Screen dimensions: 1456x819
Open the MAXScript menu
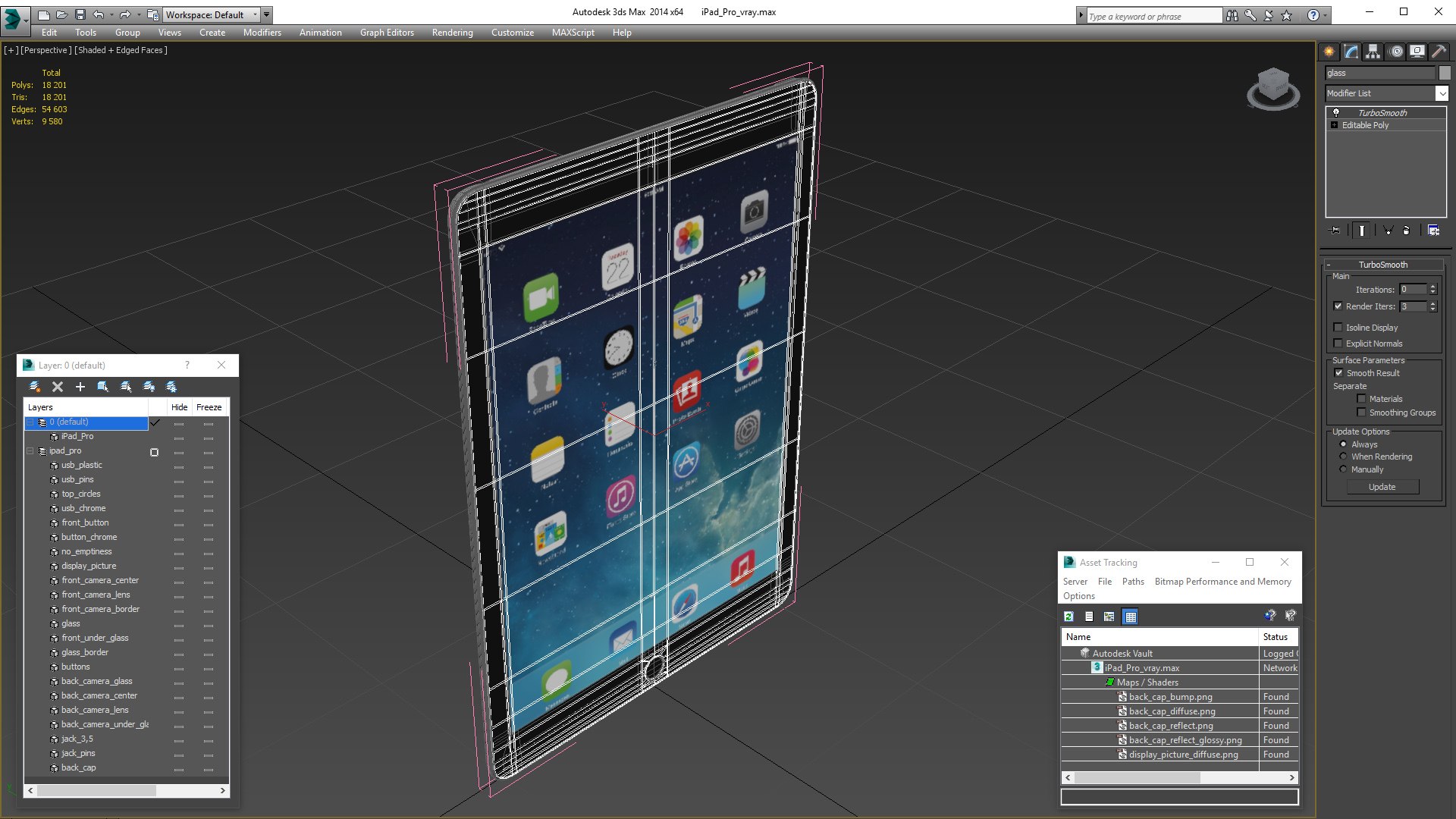click(573, 33)
